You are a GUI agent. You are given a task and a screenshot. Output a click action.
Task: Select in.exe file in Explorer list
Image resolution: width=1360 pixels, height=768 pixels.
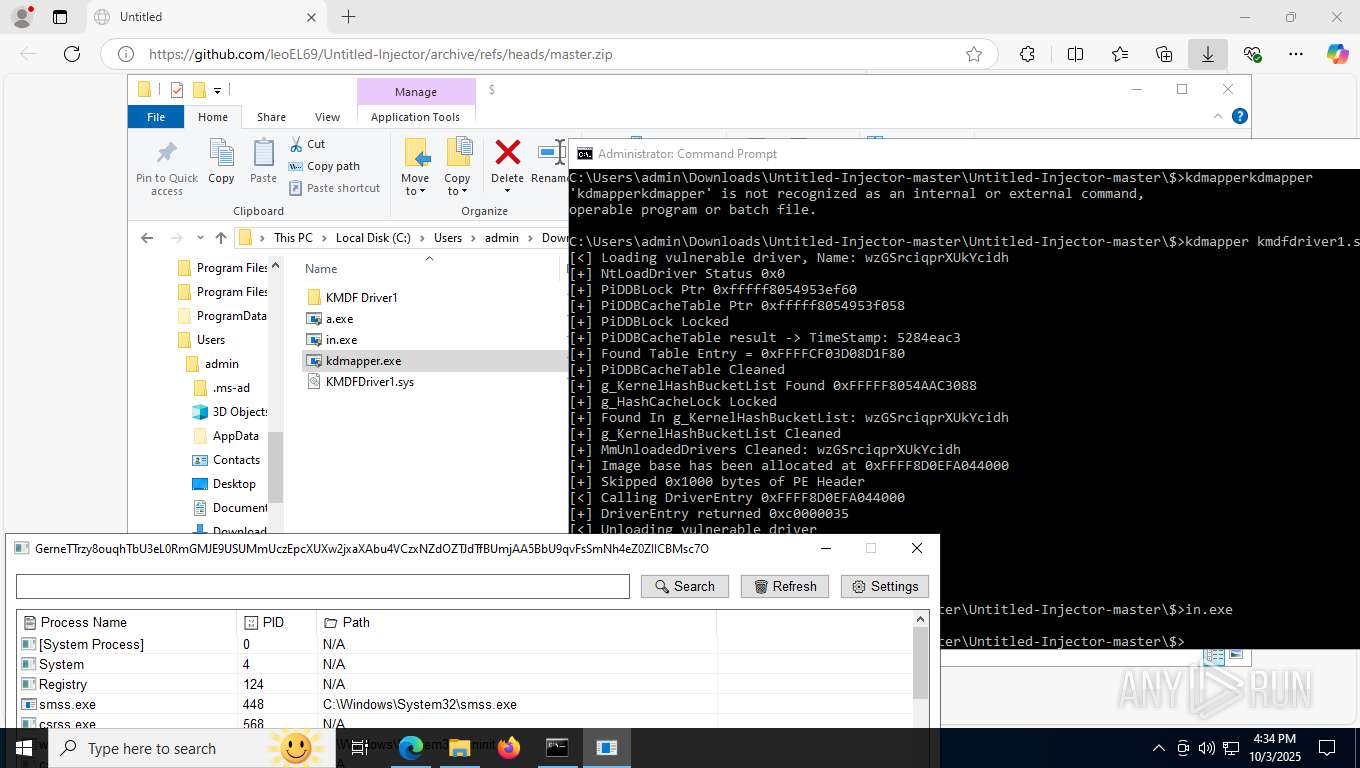(x=341, y=339)
